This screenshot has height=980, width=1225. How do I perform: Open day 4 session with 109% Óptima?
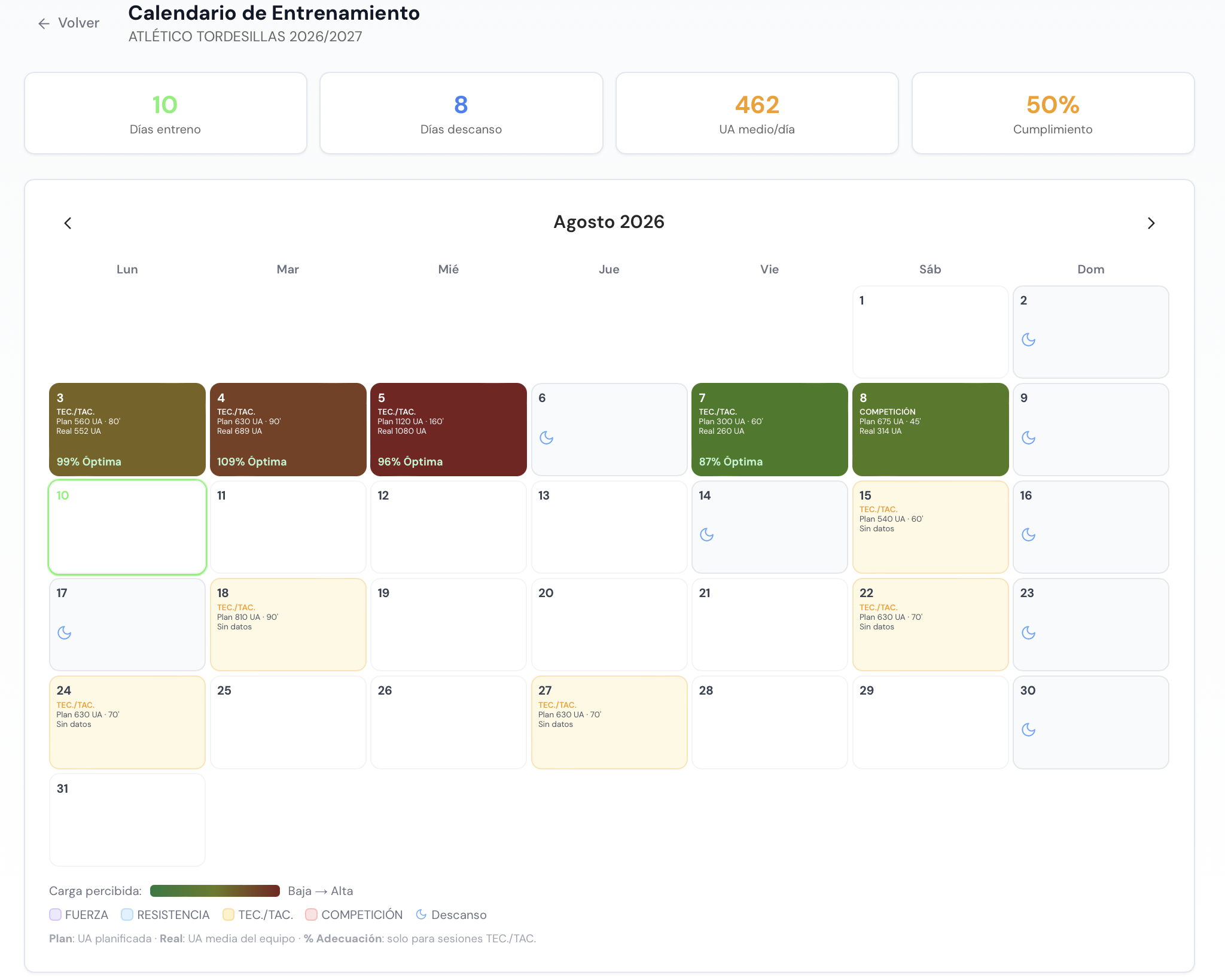(288, 430)
